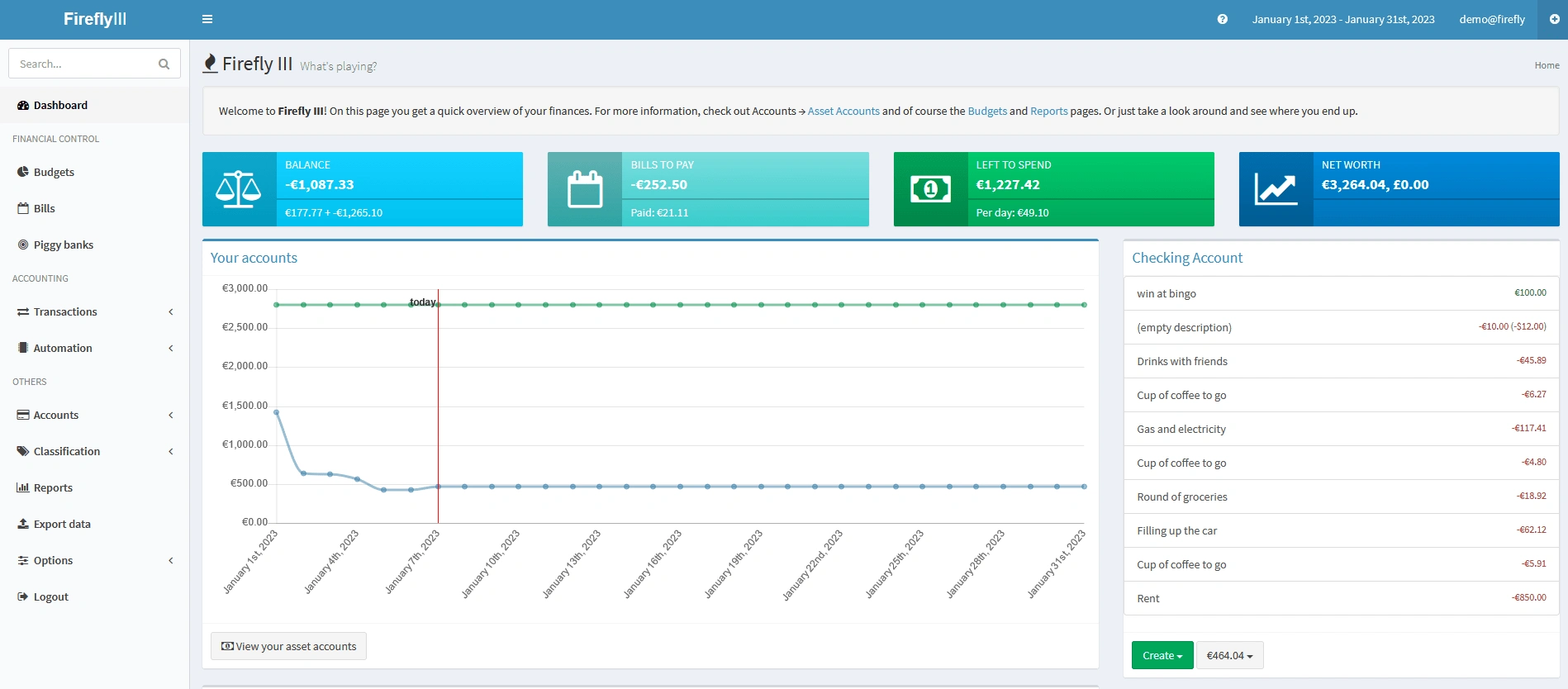Click the Budgets link in welcome text
The image size is (1568, 689).
tap(987, 111)
